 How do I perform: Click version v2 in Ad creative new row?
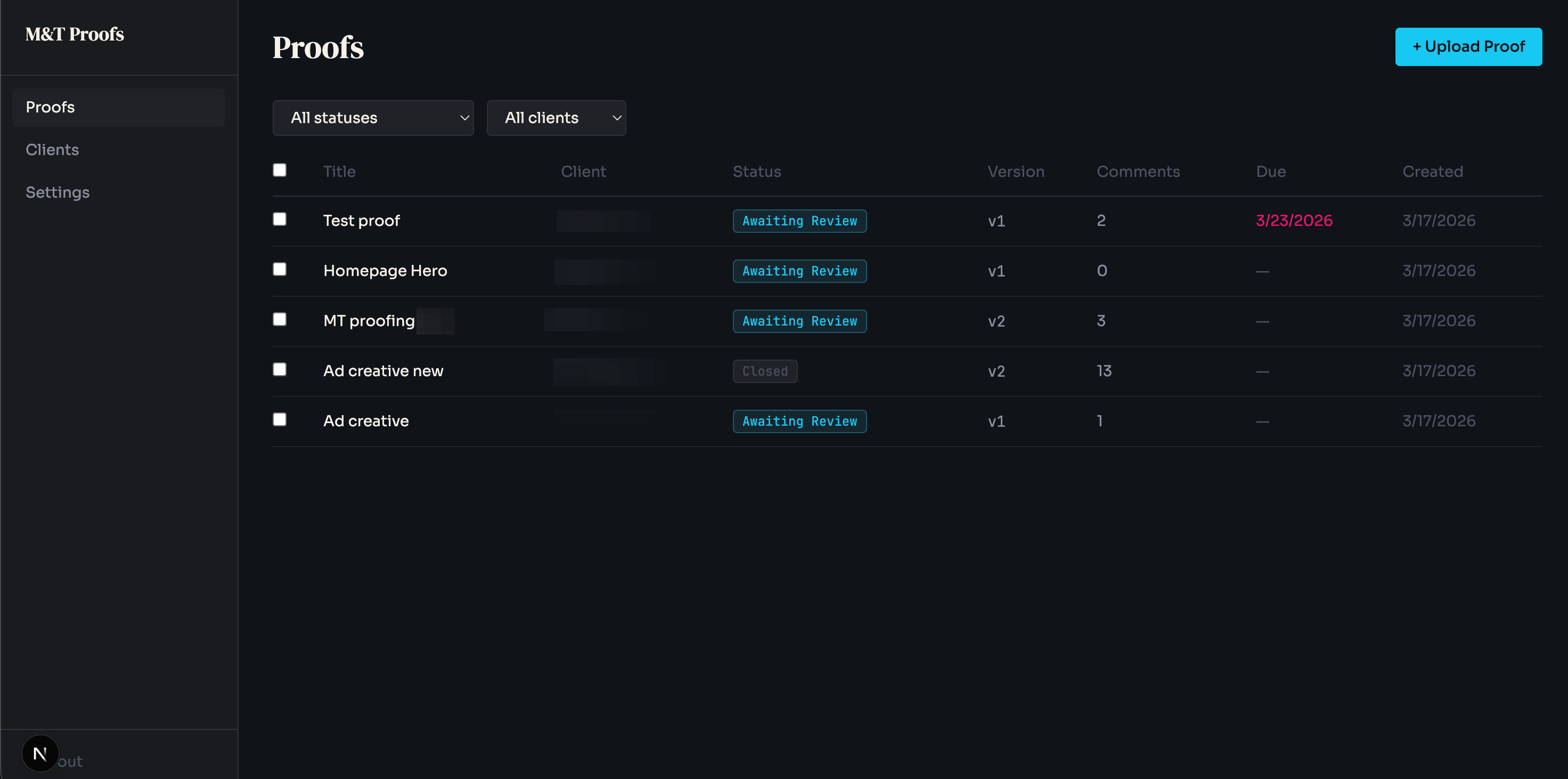click(x=997, y=371)
